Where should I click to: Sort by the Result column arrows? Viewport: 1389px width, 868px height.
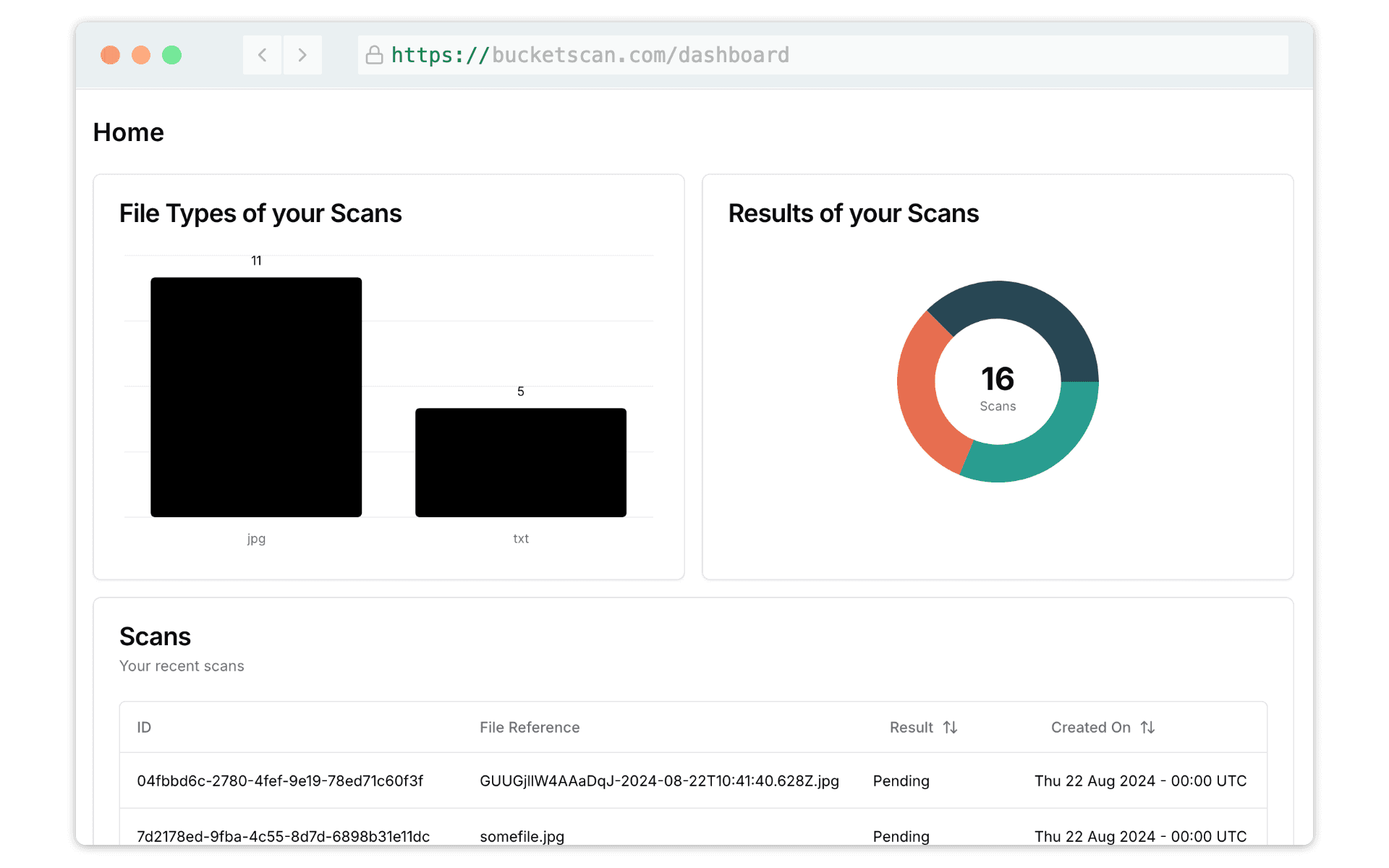pos(950,727)
